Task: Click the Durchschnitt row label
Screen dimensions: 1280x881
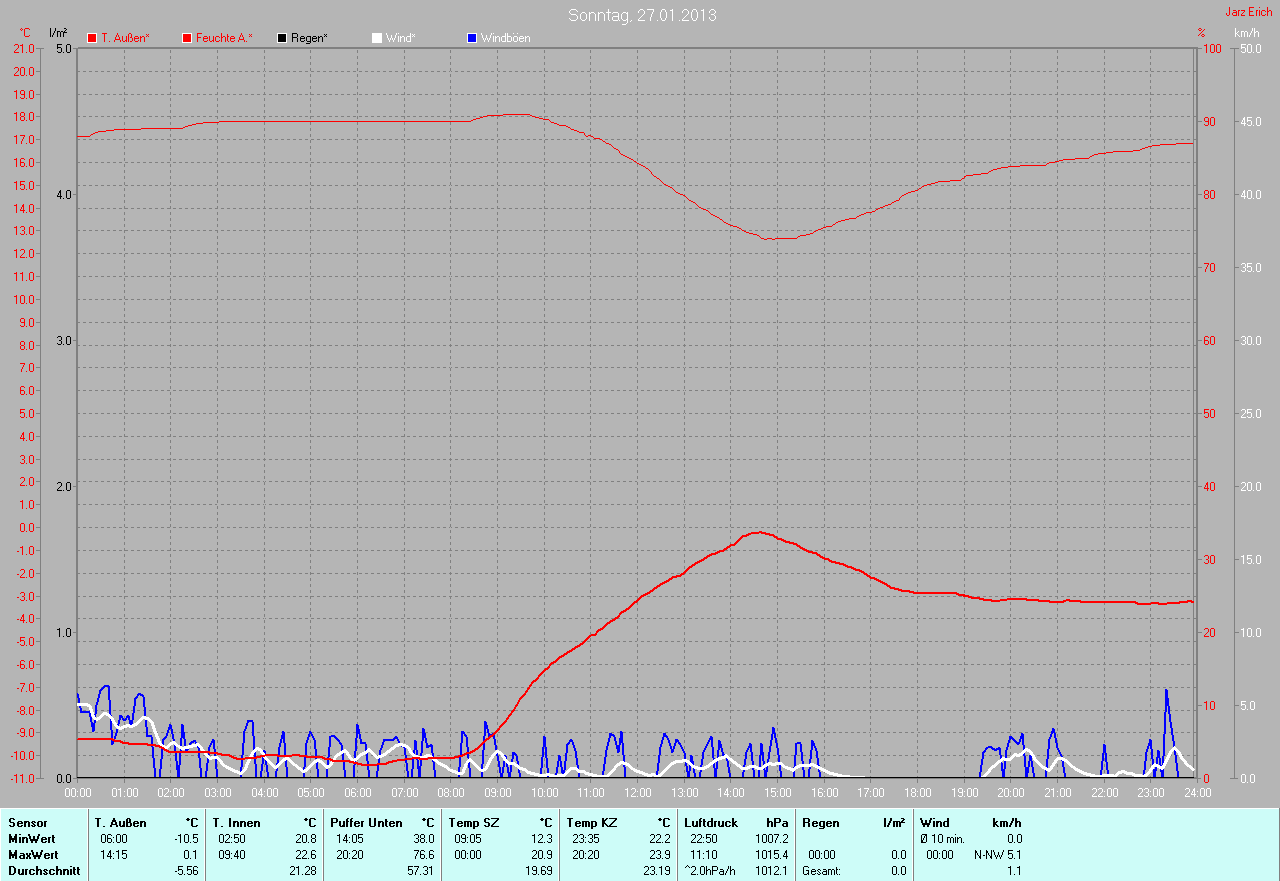Action: point(43,871)
